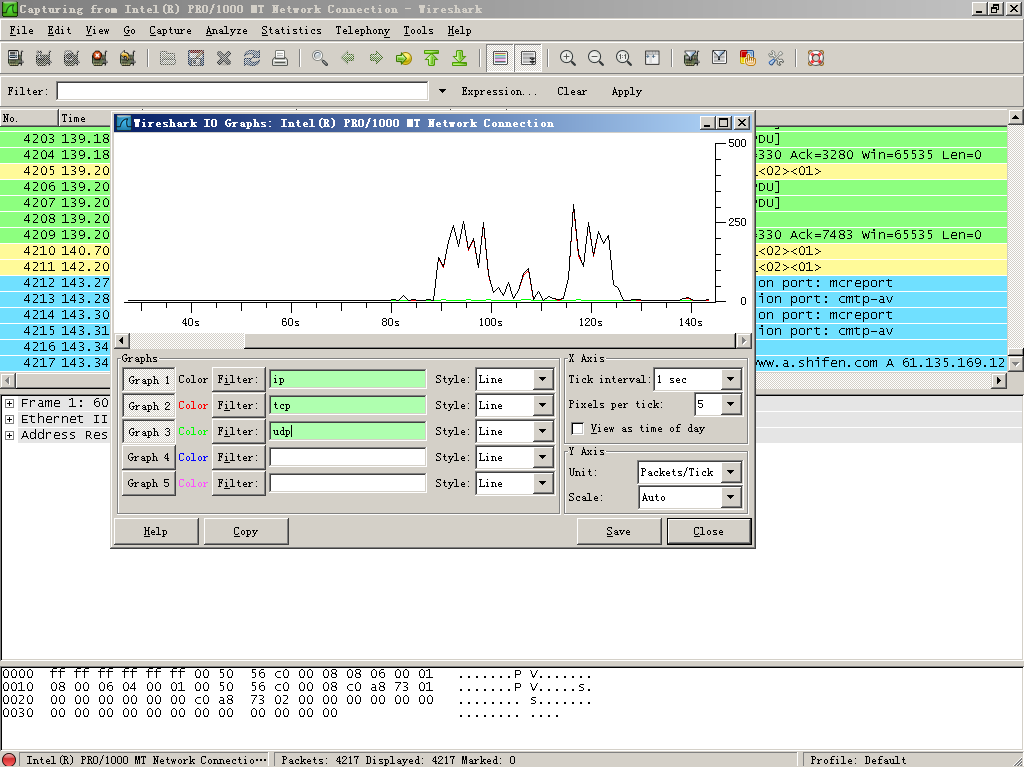Click the Go to Last Packet icon
This screenshot has width=1024, height=768.
[x=460, y=58]
